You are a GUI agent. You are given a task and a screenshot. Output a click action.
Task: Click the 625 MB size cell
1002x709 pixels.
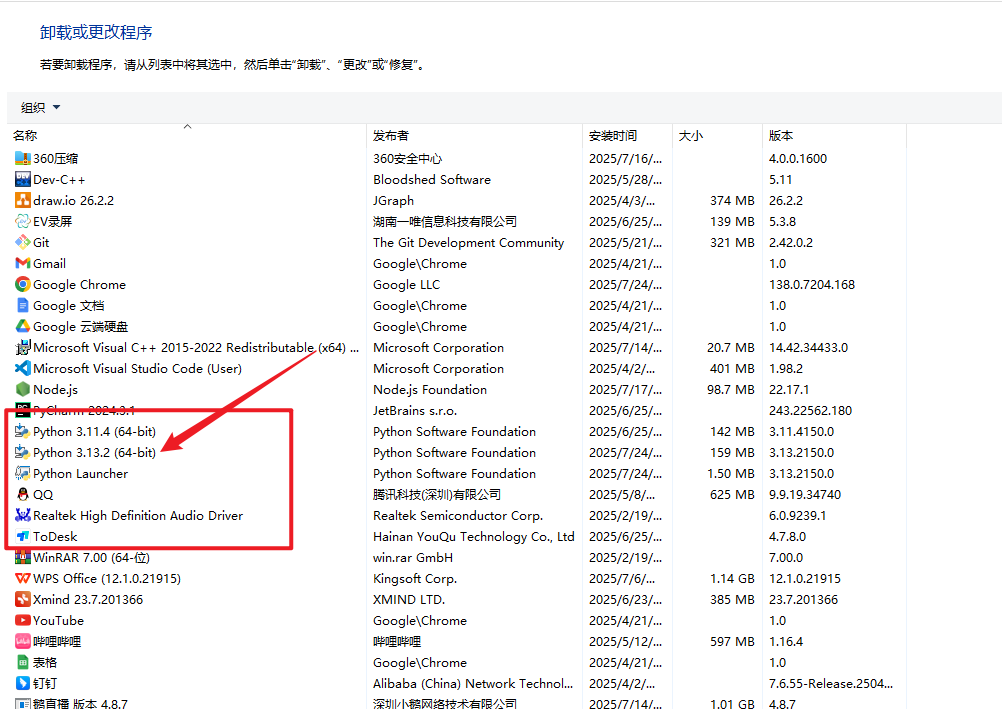(732, 494)
